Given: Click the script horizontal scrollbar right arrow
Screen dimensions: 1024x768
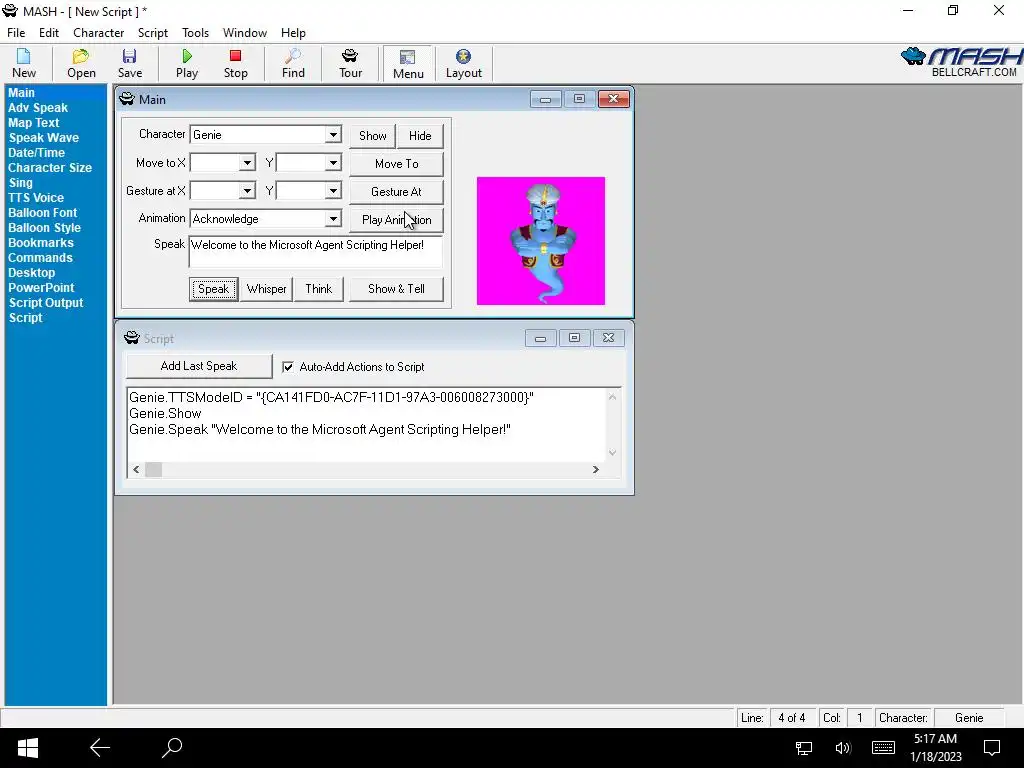Looking at the screenshot, I should pos(596,470).
